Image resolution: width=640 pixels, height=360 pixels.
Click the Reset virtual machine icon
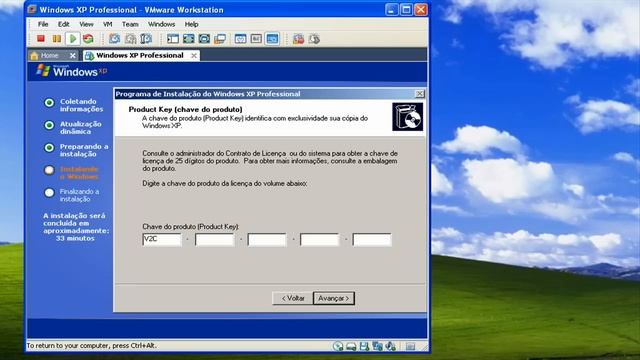(88, 39)
